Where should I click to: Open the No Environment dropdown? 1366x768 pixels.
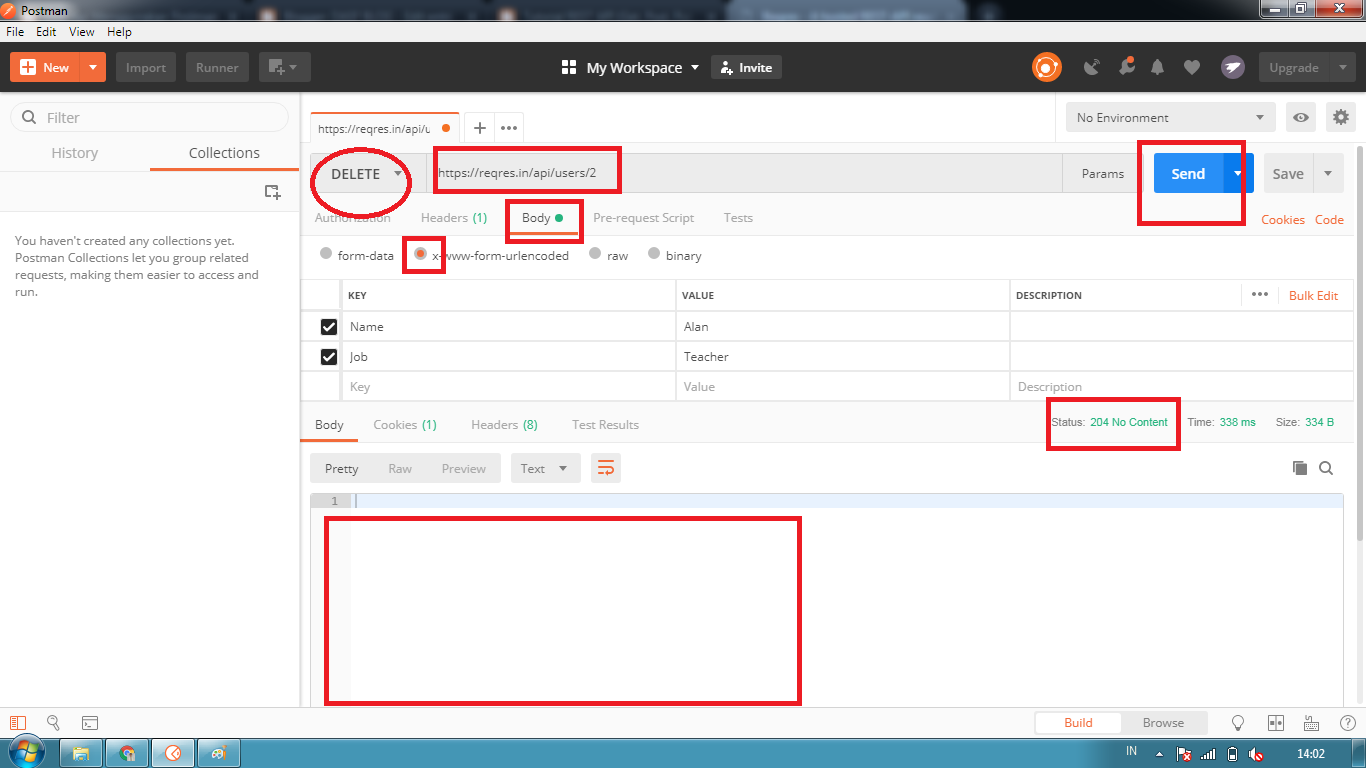pos(1170,117)
